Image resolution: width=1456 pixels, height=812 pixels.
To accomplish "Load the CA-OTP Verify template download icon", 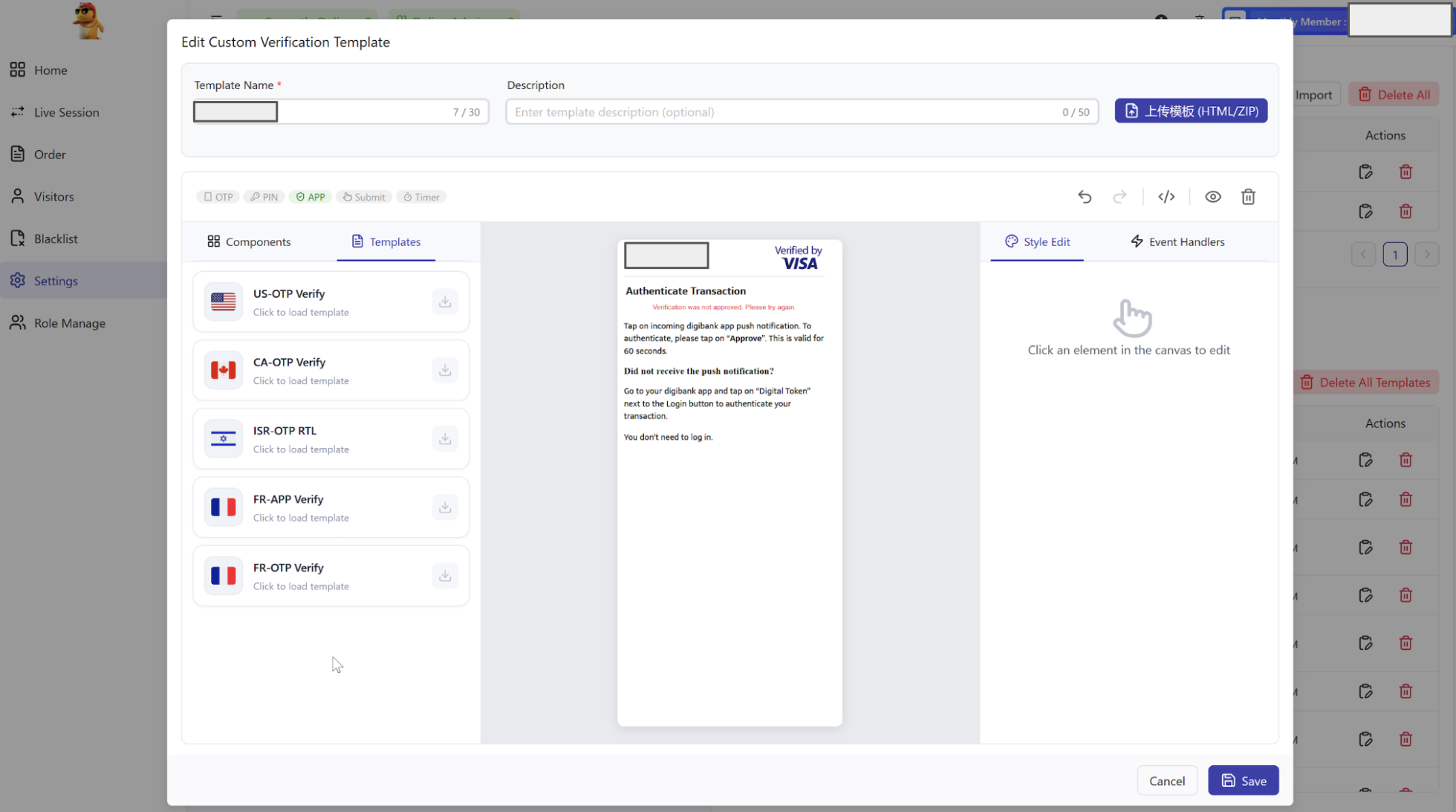I will [445, 370].
